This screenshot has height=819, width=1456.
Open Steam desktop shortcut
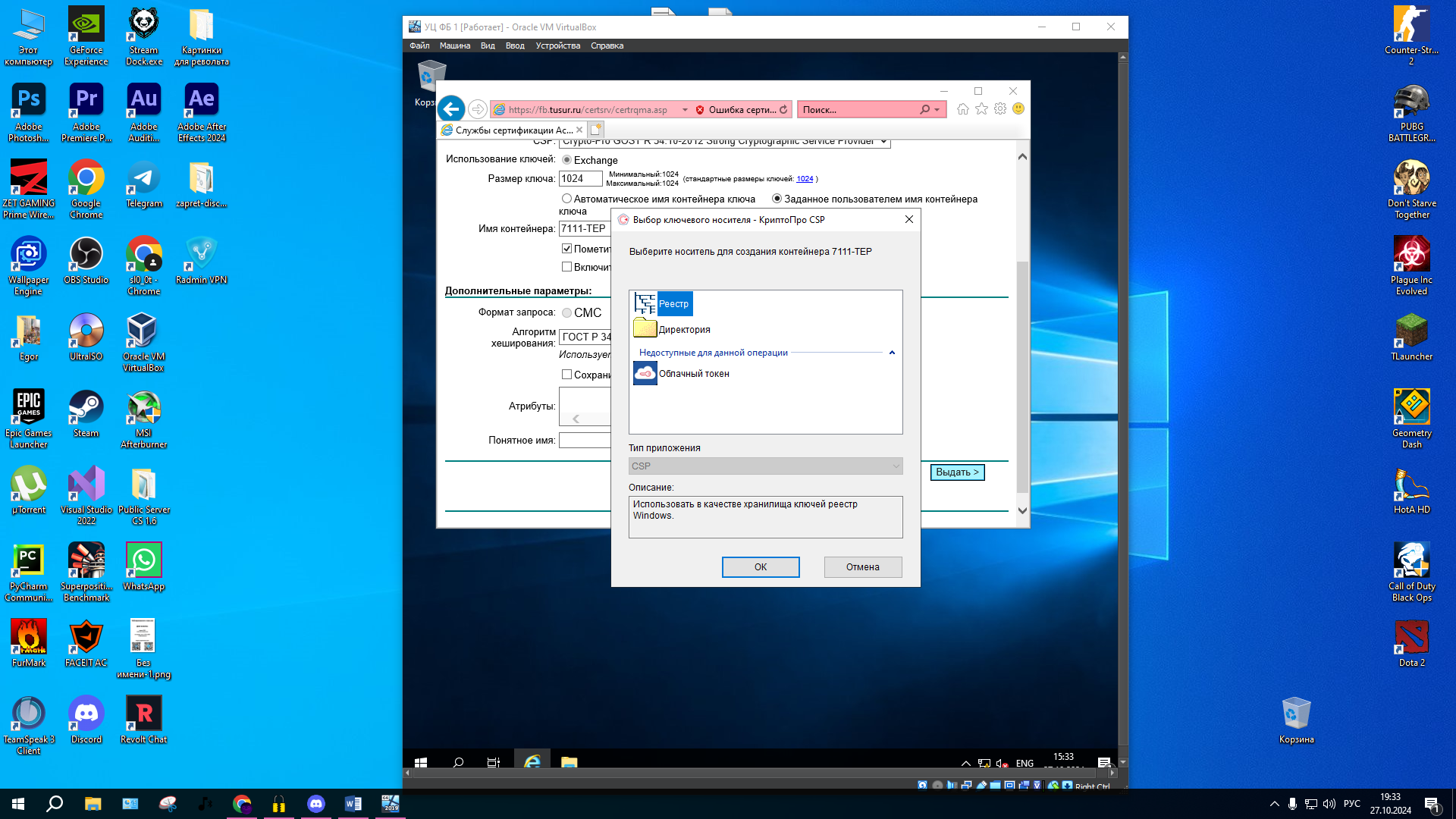tap(86, 413)
